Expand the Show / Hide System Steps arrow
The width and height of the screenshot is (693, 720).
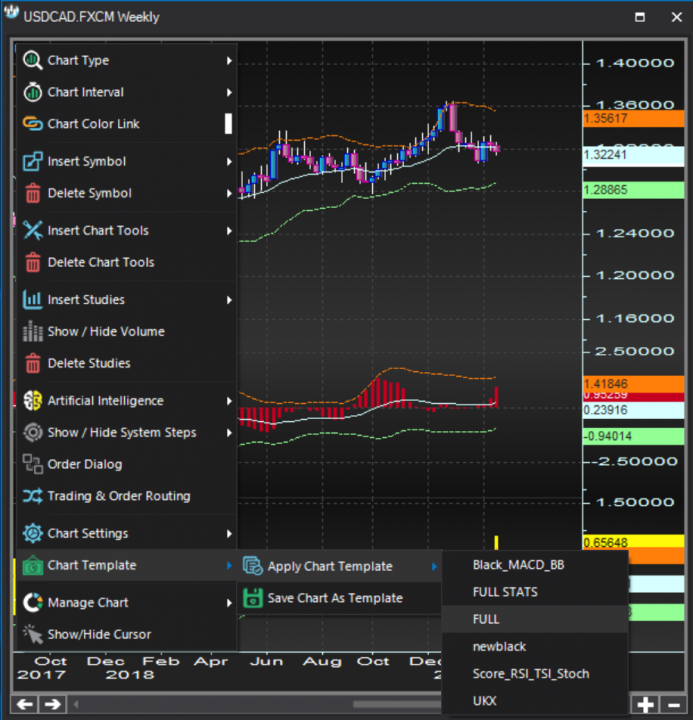pyautogui.click(x=229, y=433)
